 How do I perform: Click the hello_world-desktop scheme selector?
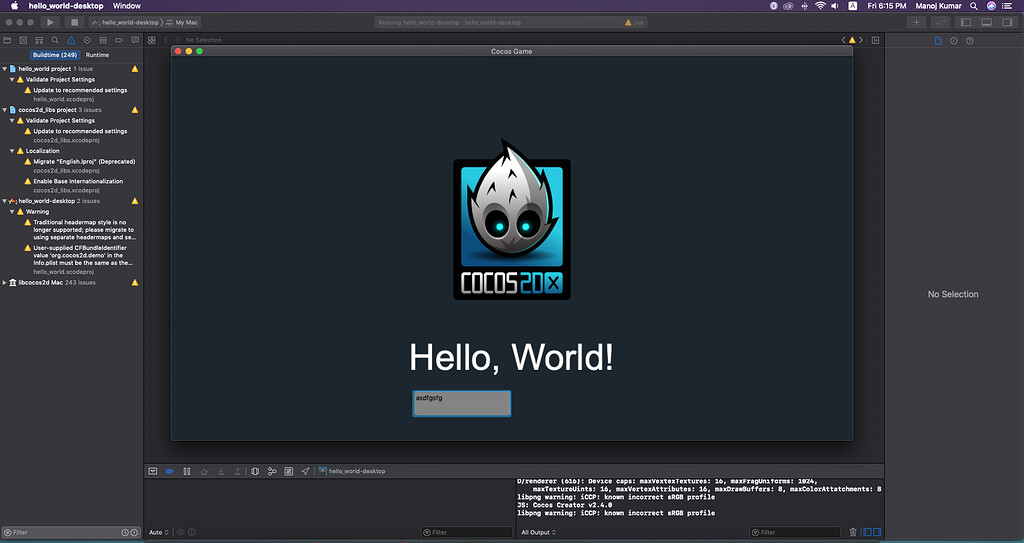(125, 22)
